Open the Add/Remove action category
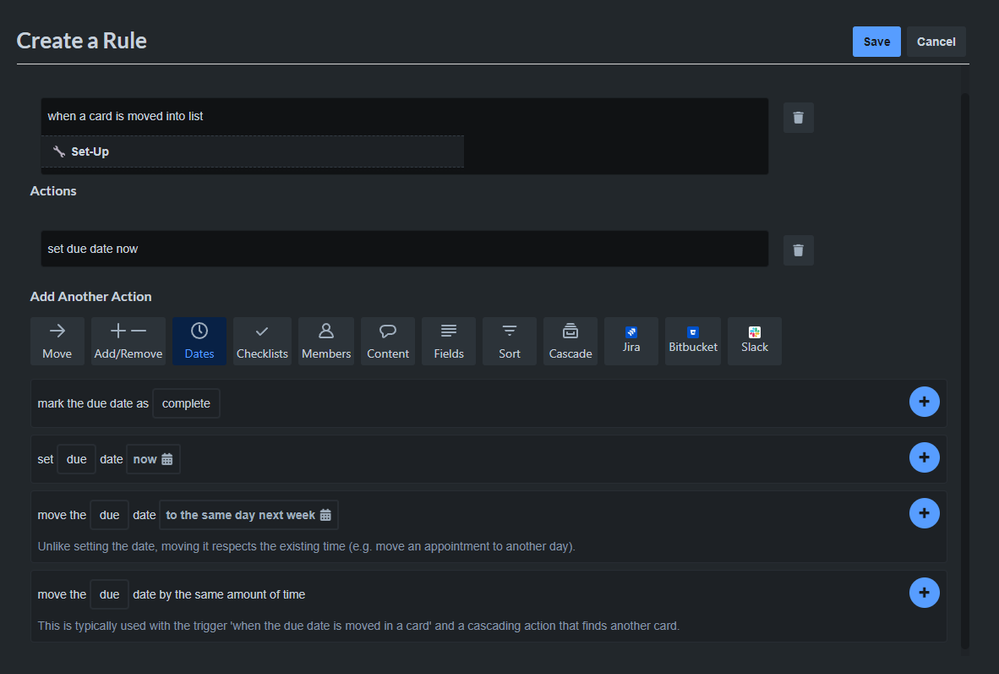 point(128,341)
